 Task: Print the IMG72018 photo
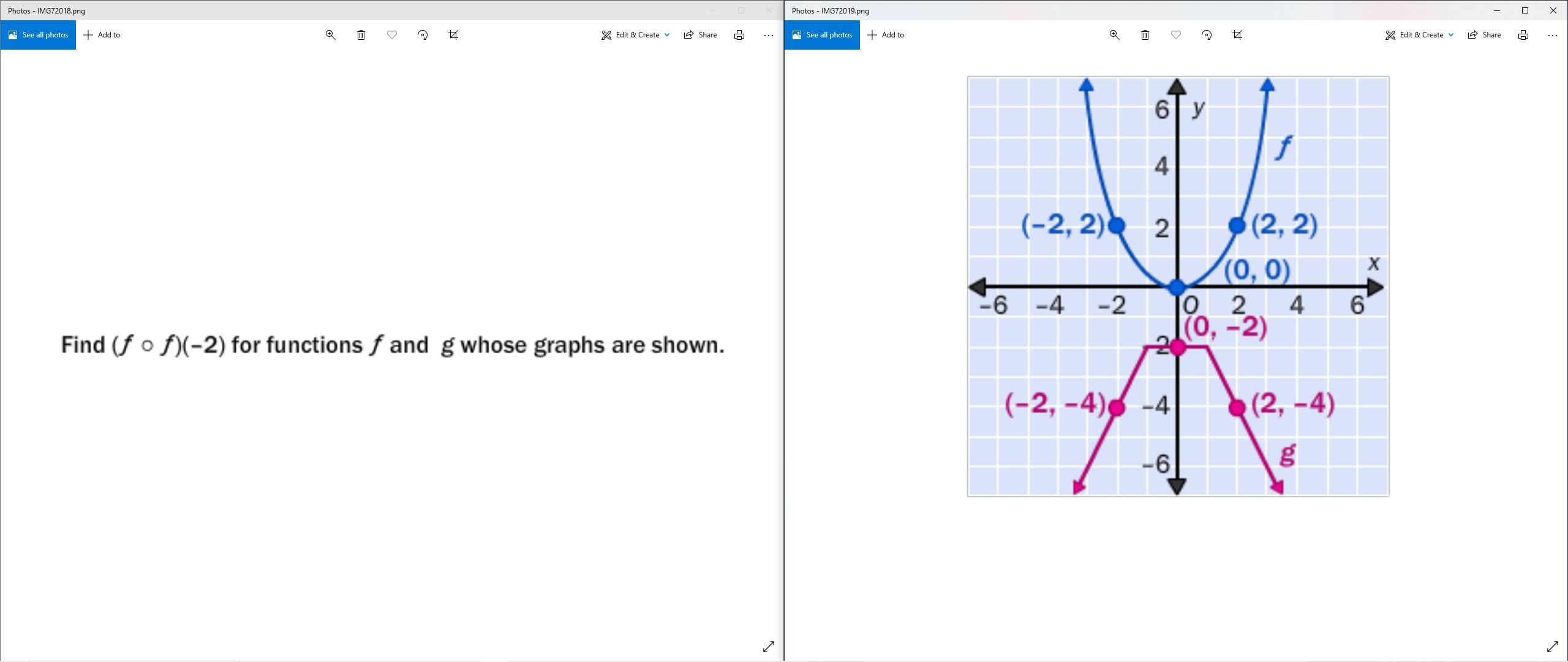coord(739,35)
